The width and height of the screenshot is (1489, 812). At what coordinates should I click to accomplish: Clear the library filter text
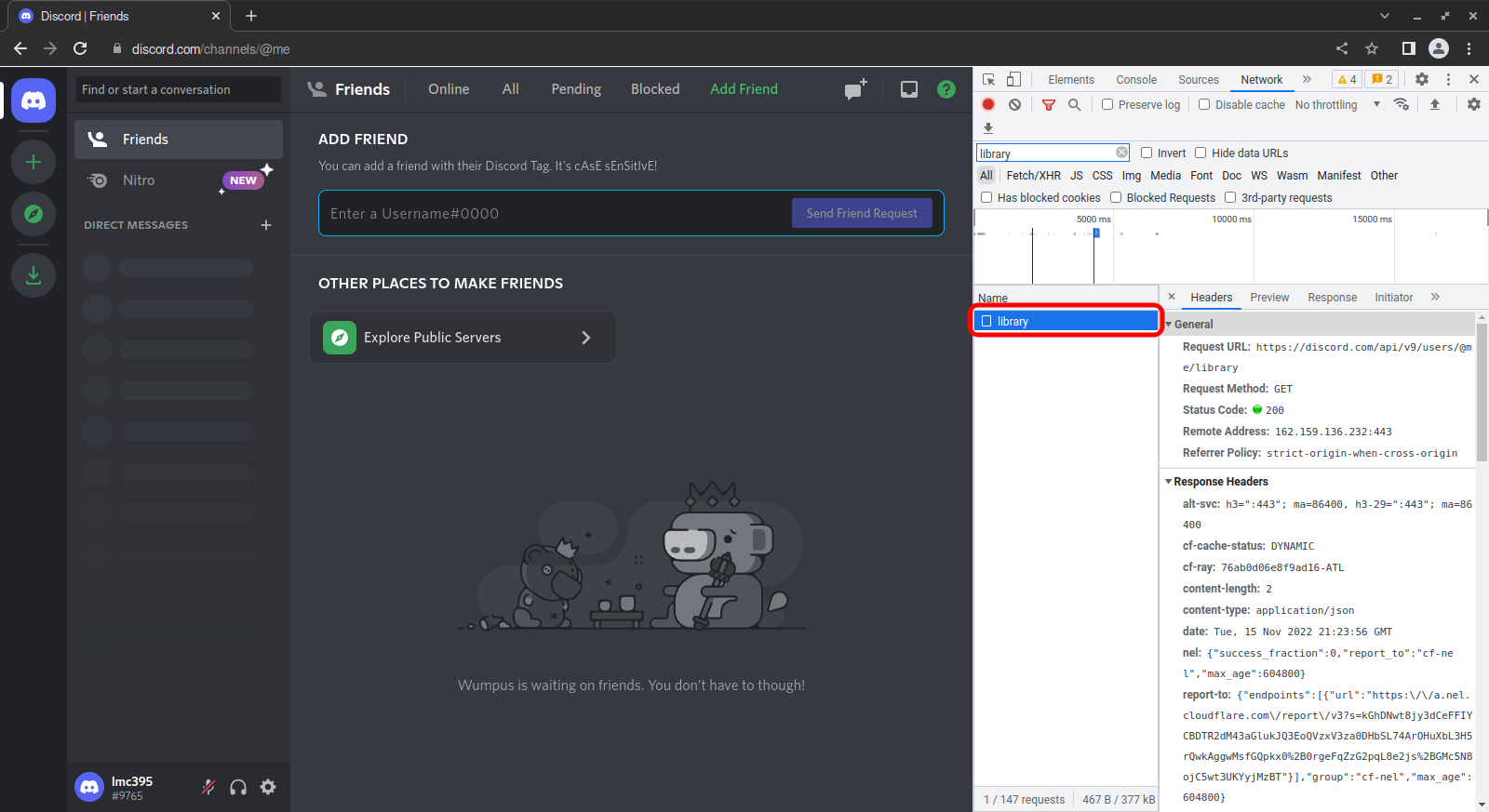(x=1121, y=153)
